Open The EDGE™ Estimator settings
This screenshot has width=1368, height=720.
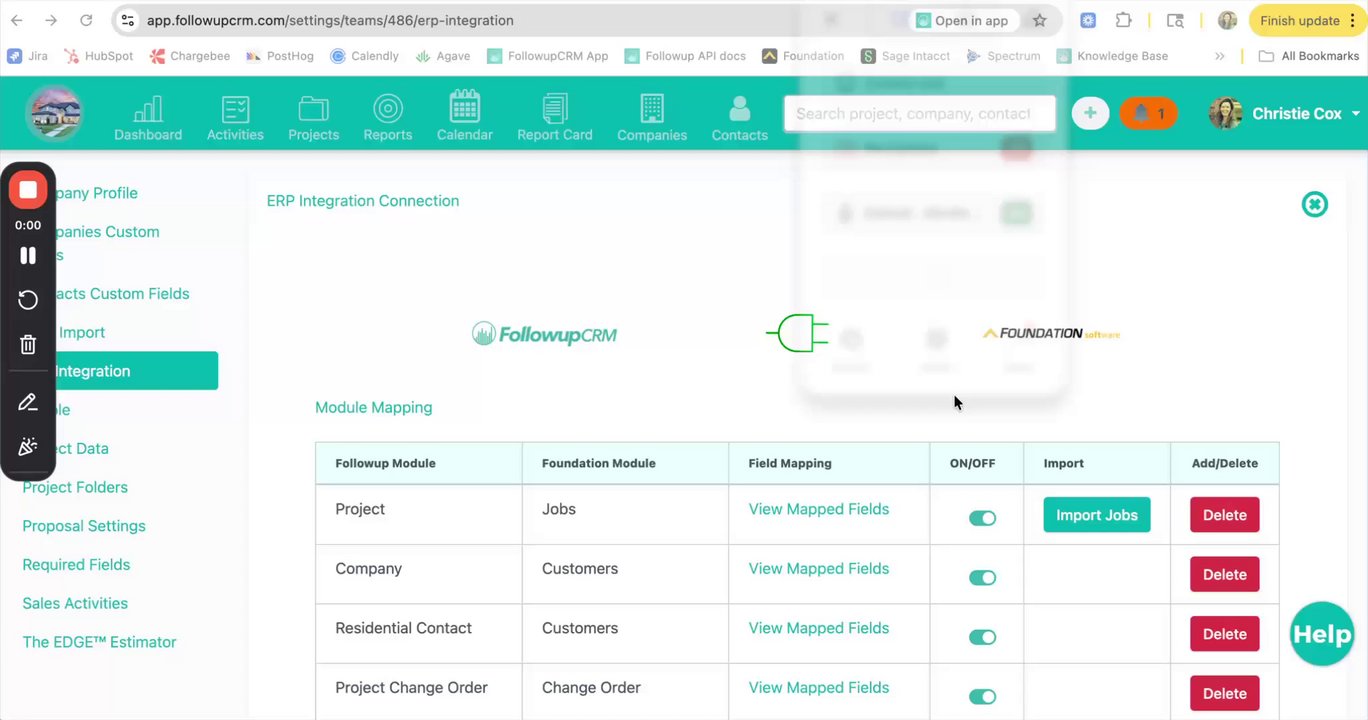(x=99, y=642)
